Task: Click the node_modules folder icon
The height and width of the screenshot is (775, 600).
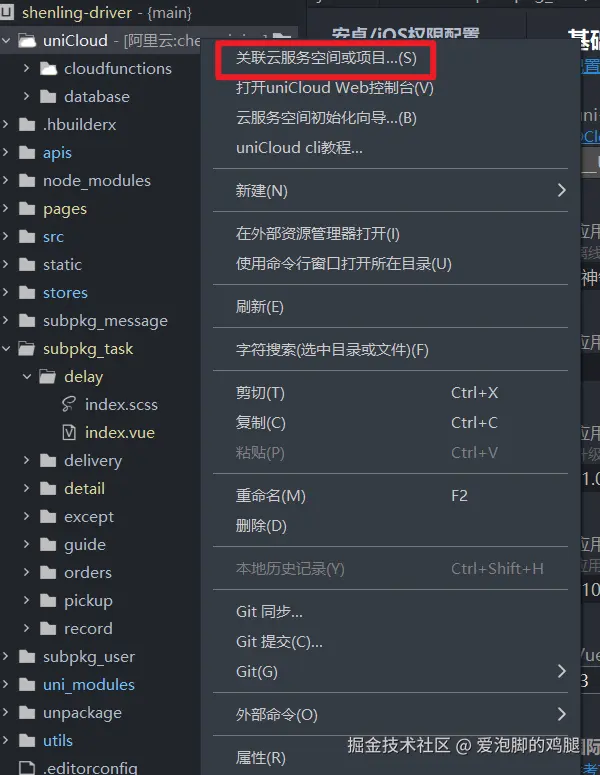Action: pos(27,180)
